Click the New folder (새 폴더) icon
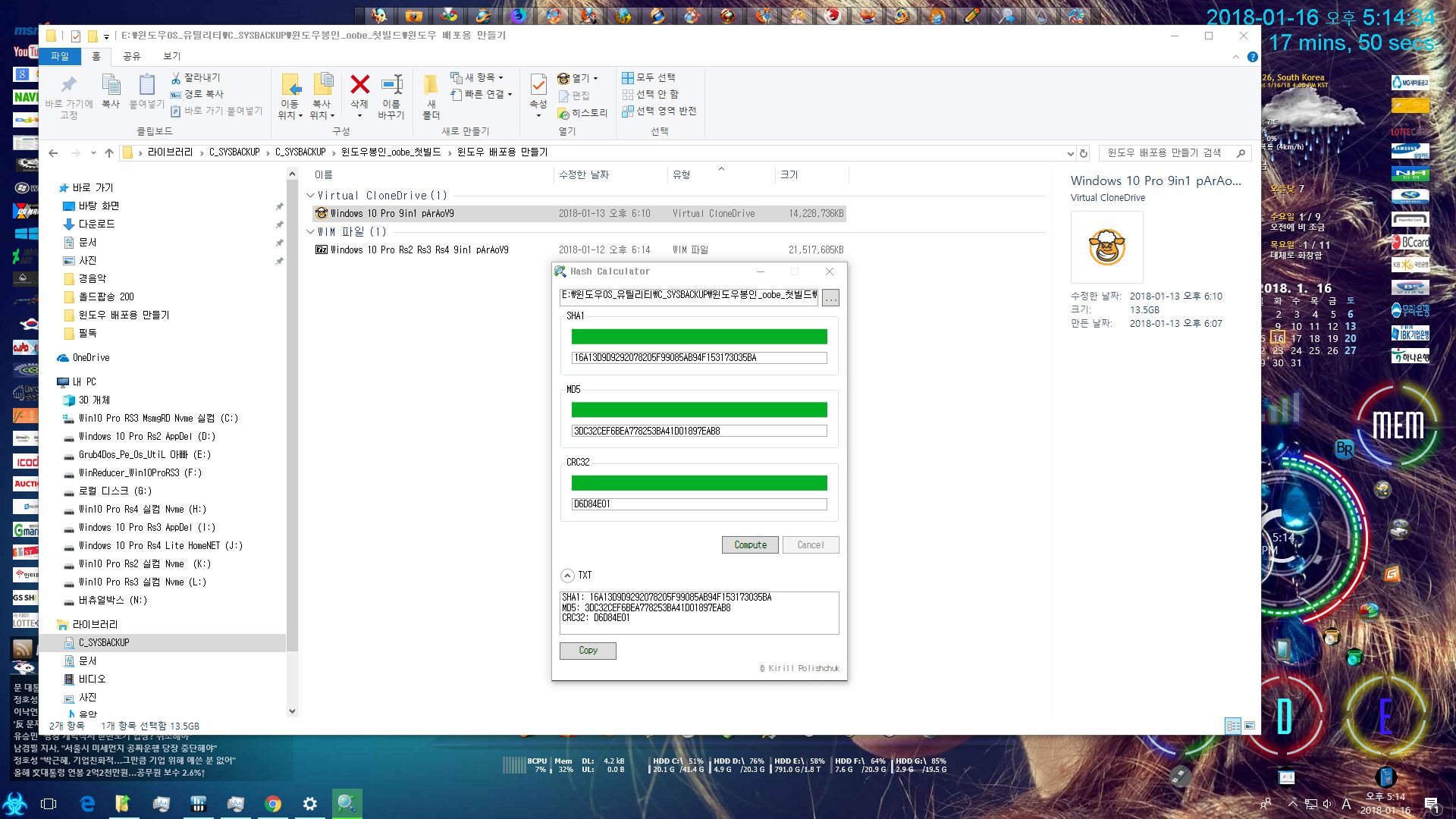This screenshot has width=1456, height=819. (431, 85)
